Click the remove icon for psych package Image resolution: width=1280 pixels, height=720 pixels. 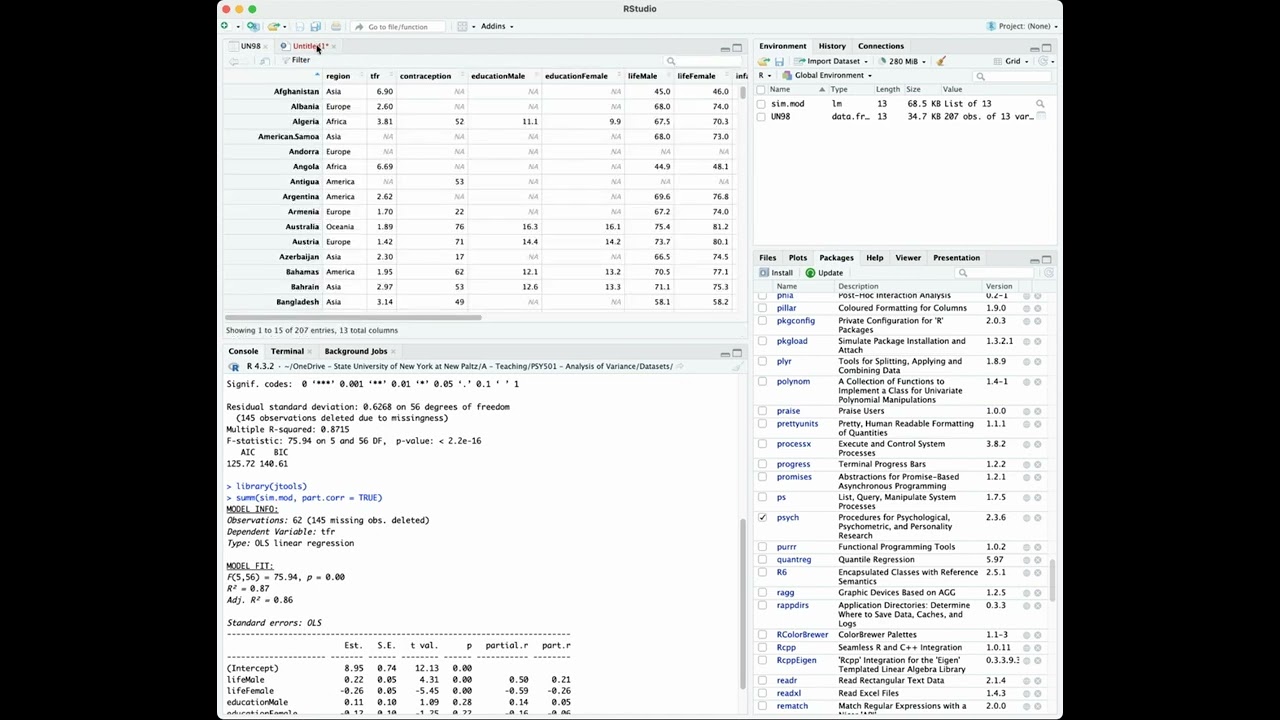pos(1037,518)
